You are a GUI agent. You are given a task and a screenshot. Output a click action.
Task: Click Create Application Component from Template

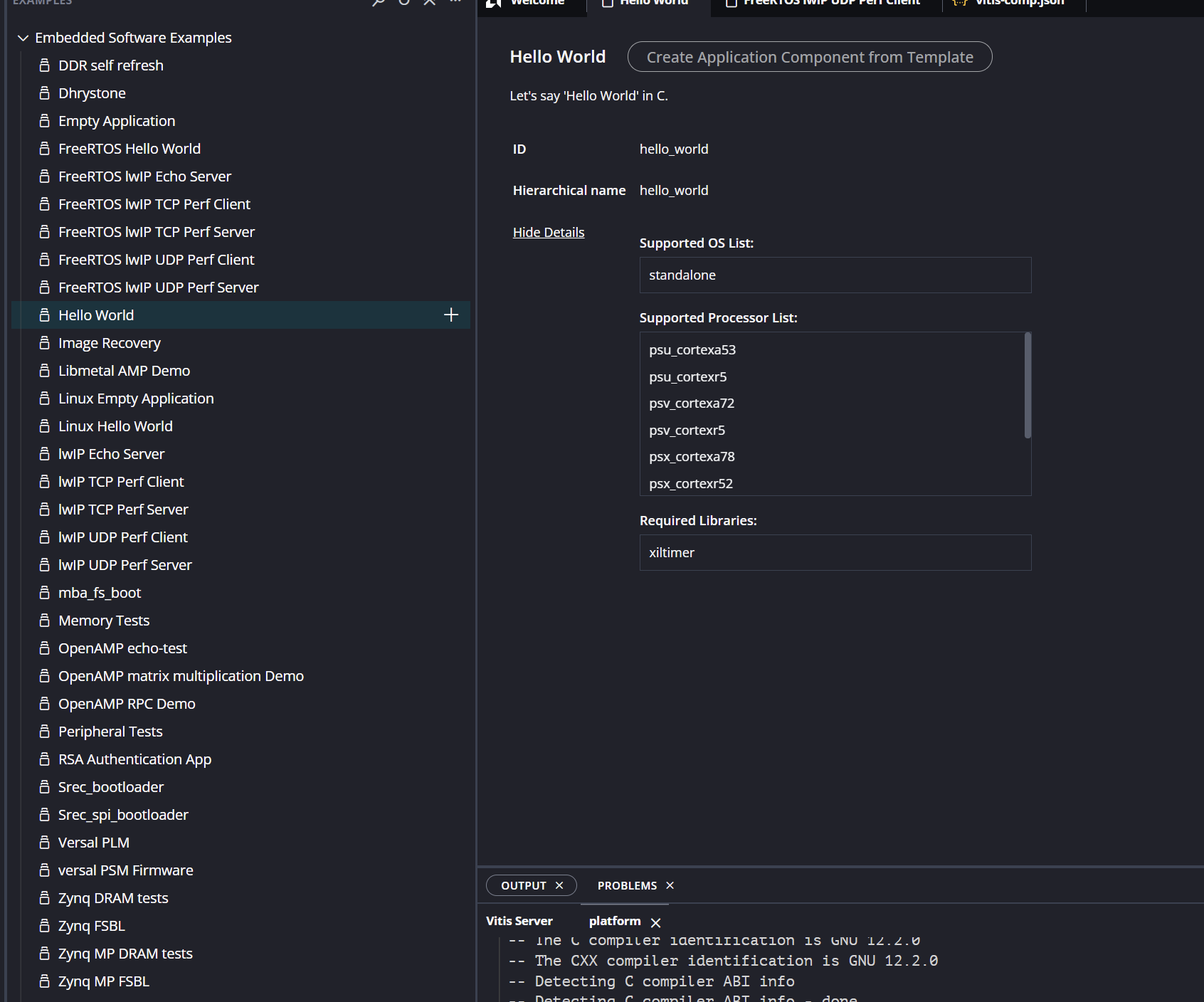(x=810, y=57)
